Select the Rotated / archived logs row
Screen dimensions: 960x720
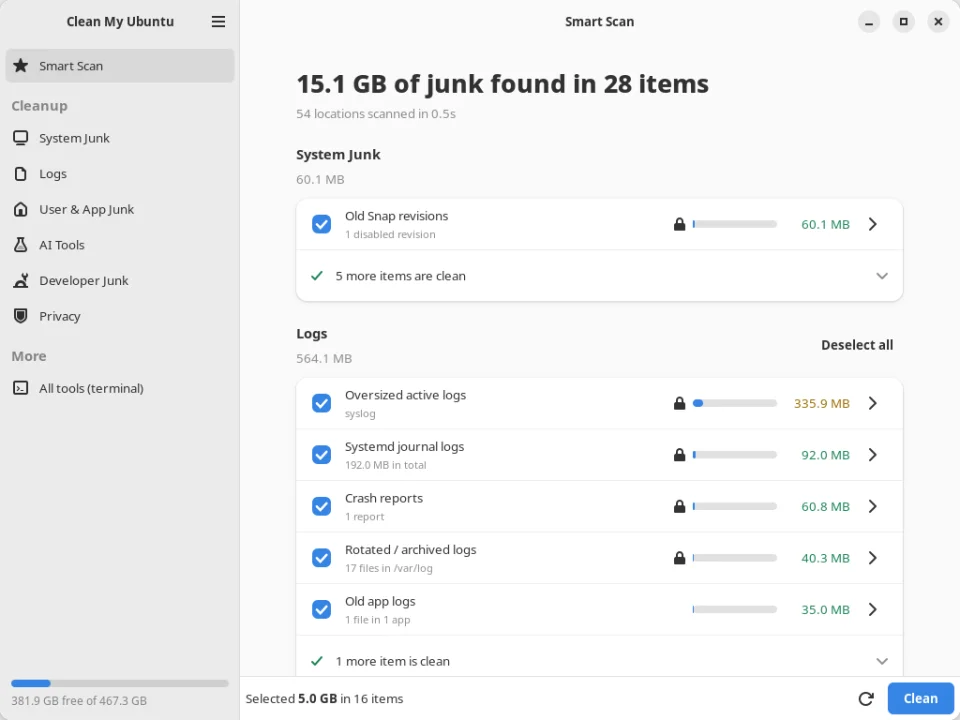[x=599, y=558]
